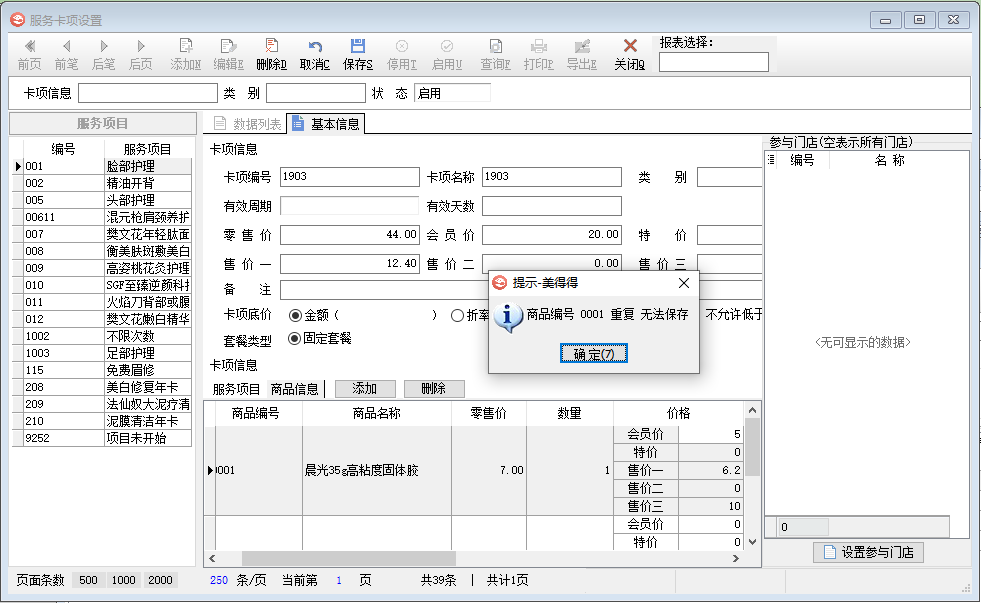The image size is (981, 603).
Task: Select service row 1003 足部护理
Action: 102,353
